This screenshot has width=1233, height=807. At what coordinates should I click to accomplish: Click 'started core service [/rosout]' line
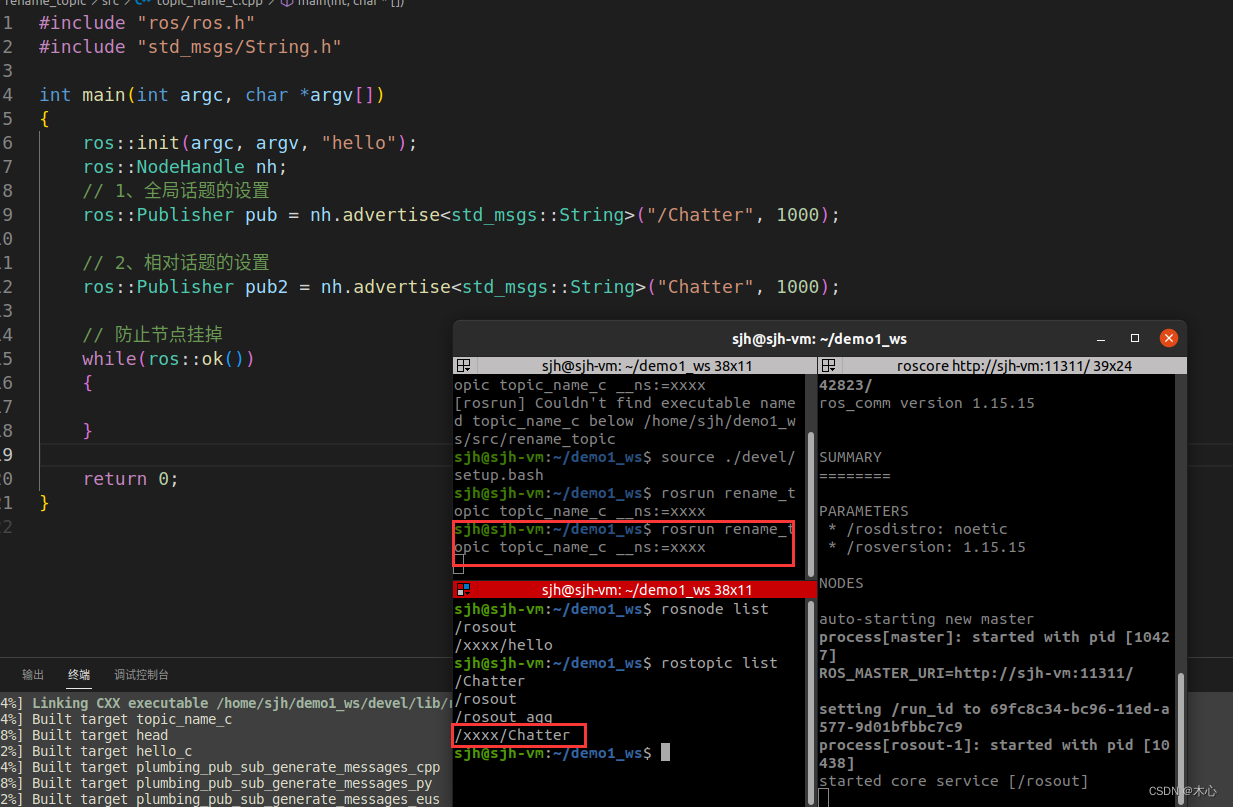click(954, 781)
